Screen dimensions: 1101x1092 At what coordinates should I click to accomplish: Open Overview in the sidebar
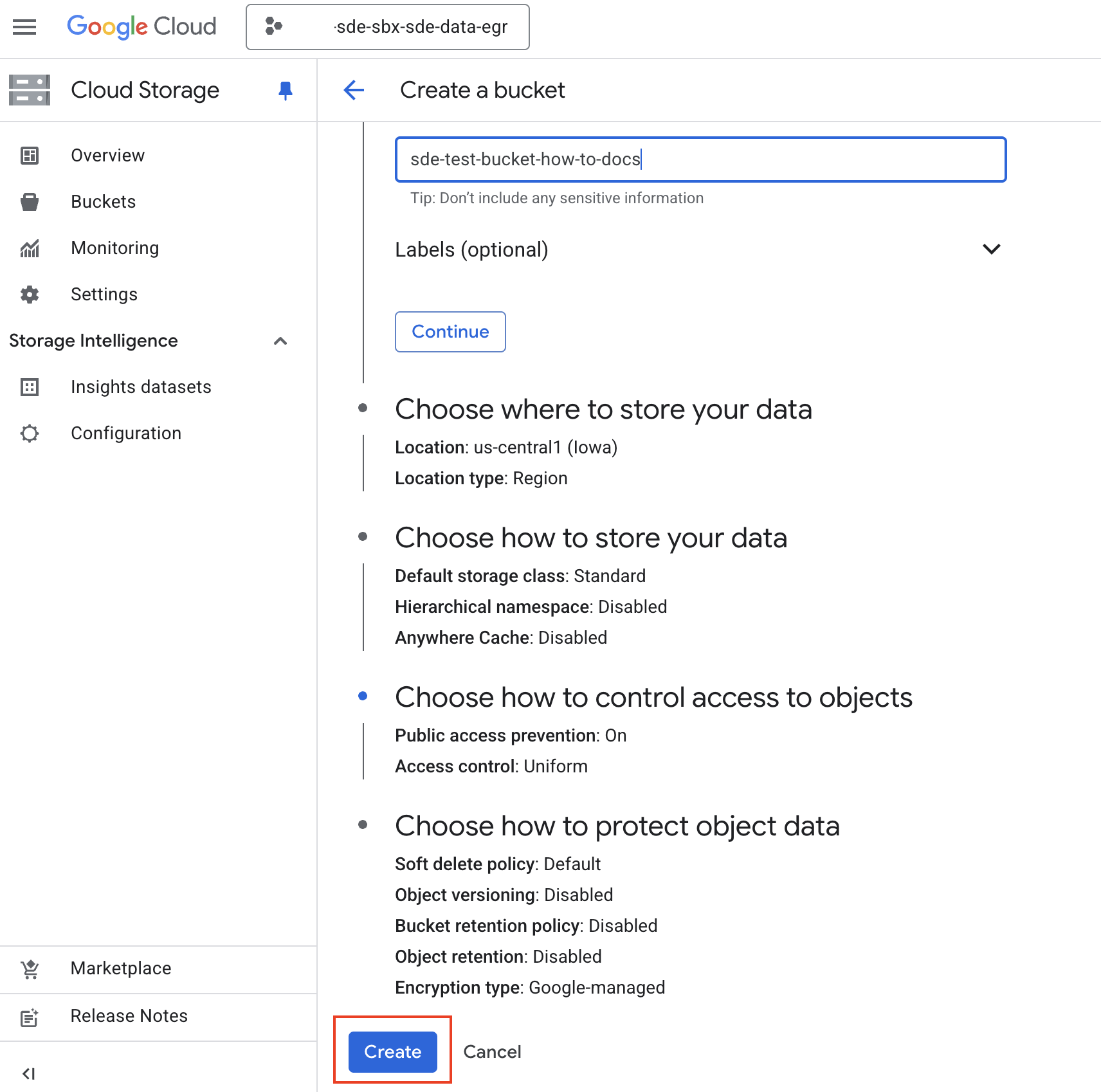107,156
